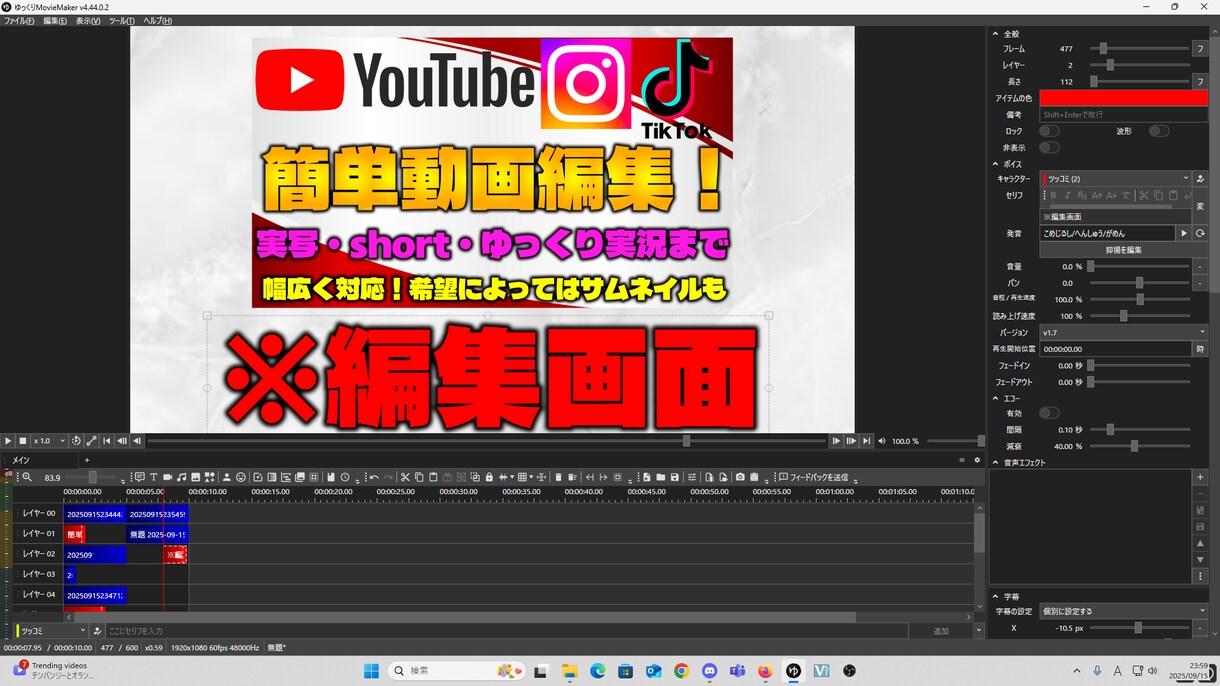1220x686 pixels.
Task: Click the 追加 button beside the input
Action: 940,631
